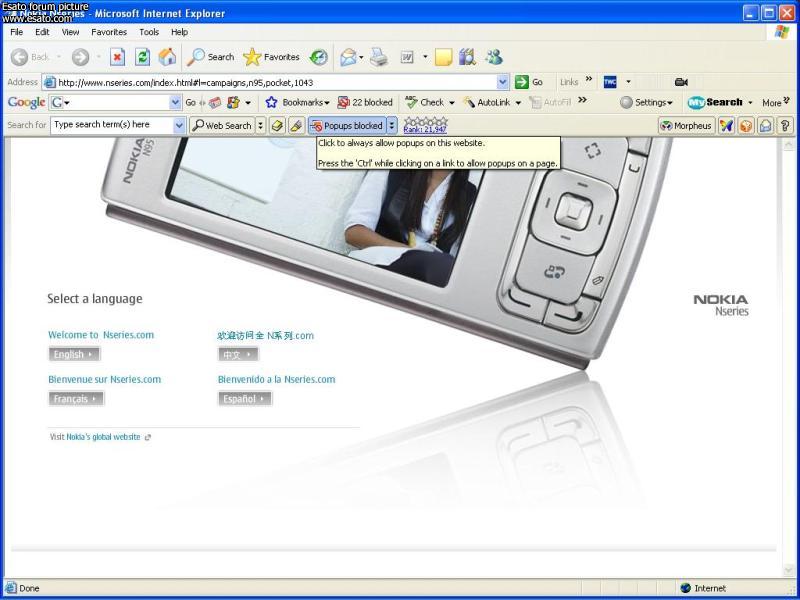Stop page loading with red X icon

pyautogui.click(x=117, y=57)
